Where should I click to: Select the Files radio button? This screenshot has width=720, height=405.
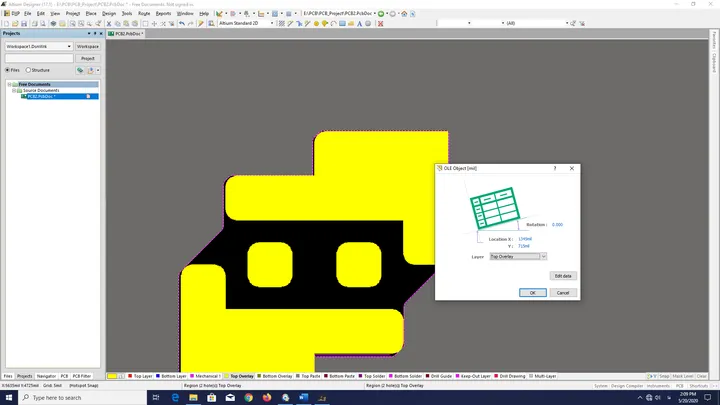[7, 70]
